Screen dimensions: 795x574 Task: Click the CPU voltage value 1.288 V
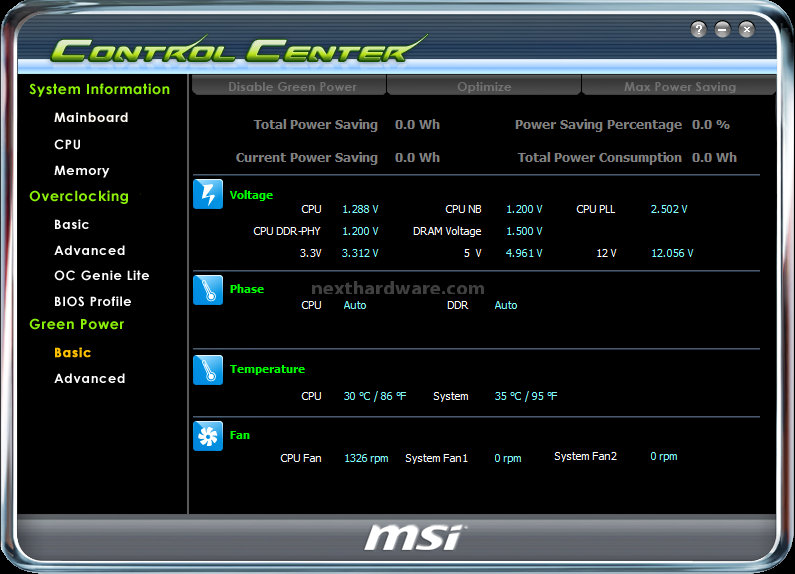360,209
